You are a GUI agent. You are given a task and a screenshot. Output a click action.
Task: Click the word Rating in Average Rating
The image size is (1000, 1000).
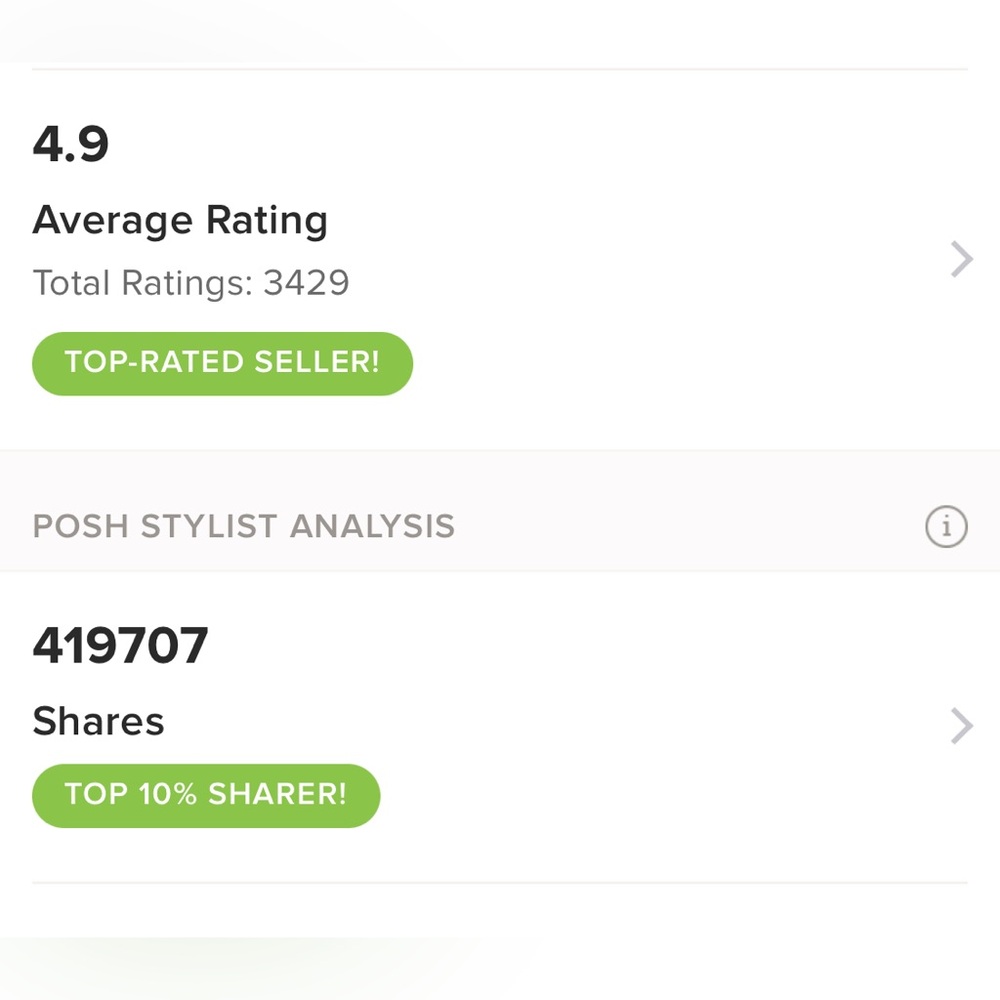click(x=267, y=221)
